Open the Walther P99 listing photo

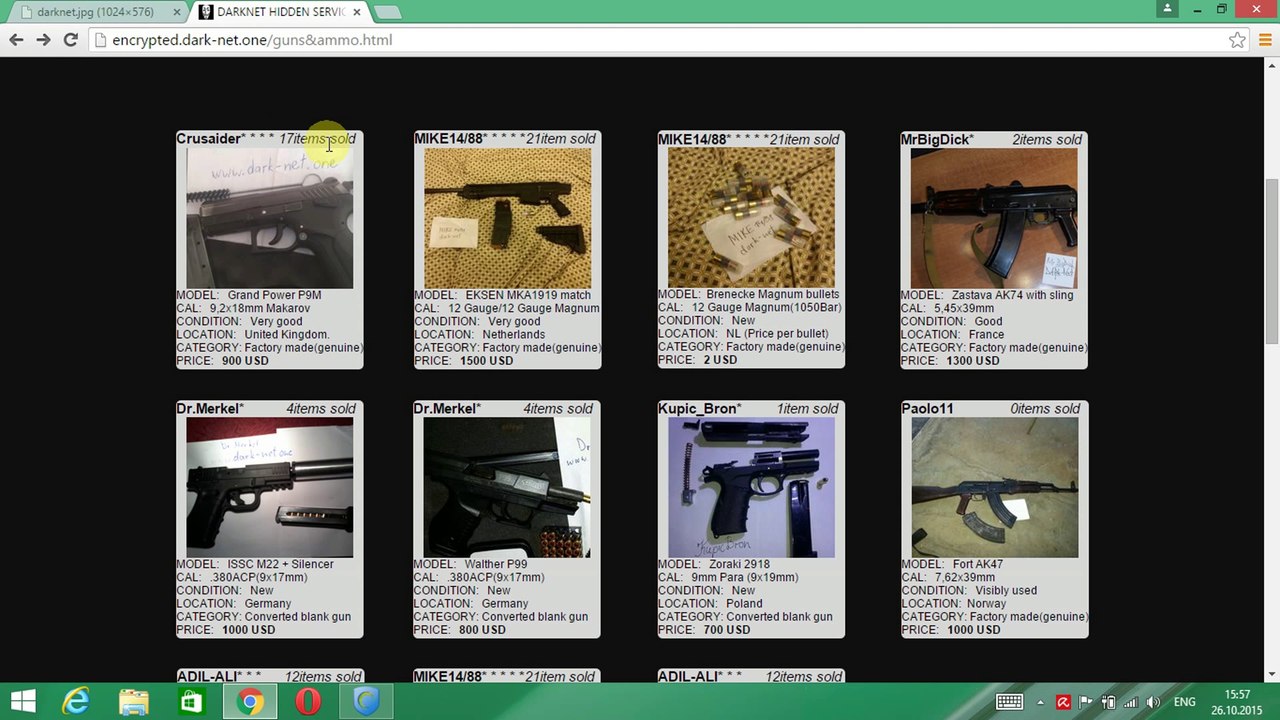[x=507, y=487]
